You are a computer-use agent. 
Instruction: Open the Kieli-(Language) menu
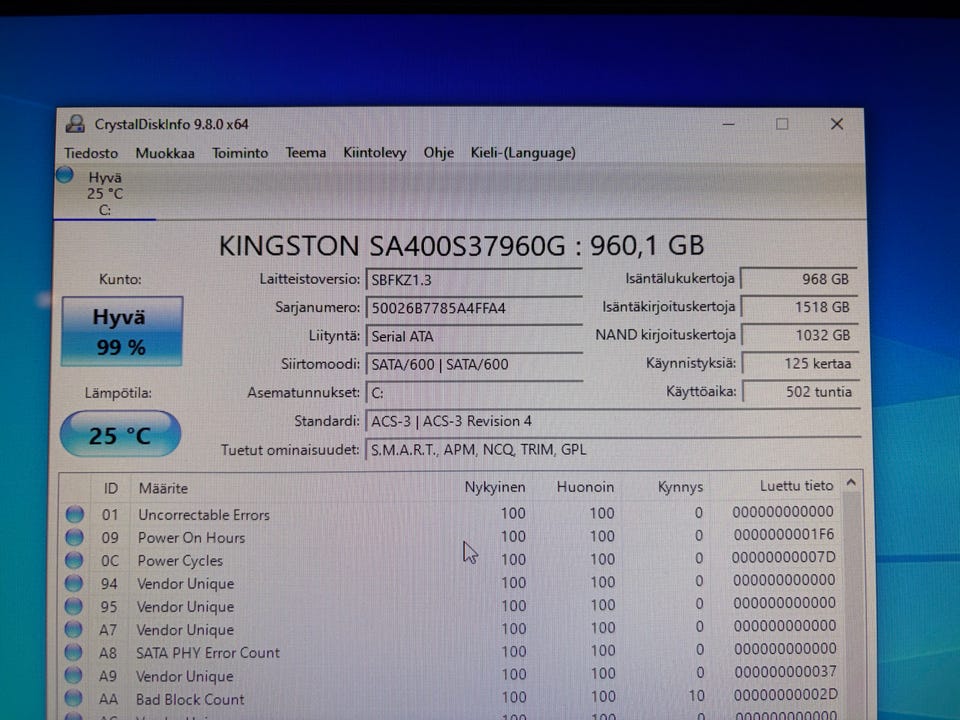click(x=523, y=152)
